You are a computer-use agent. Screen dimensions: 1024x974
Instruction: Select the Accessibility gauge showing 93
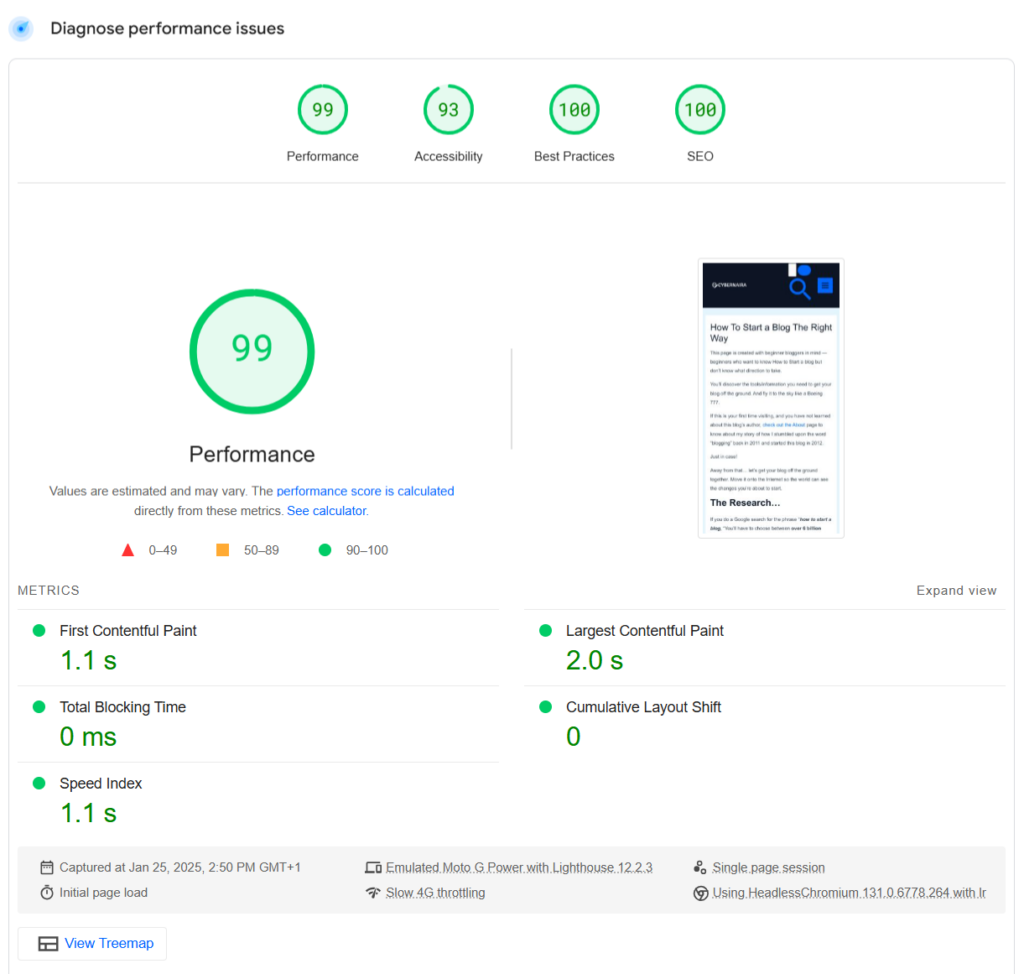click(x=448, y=109)
